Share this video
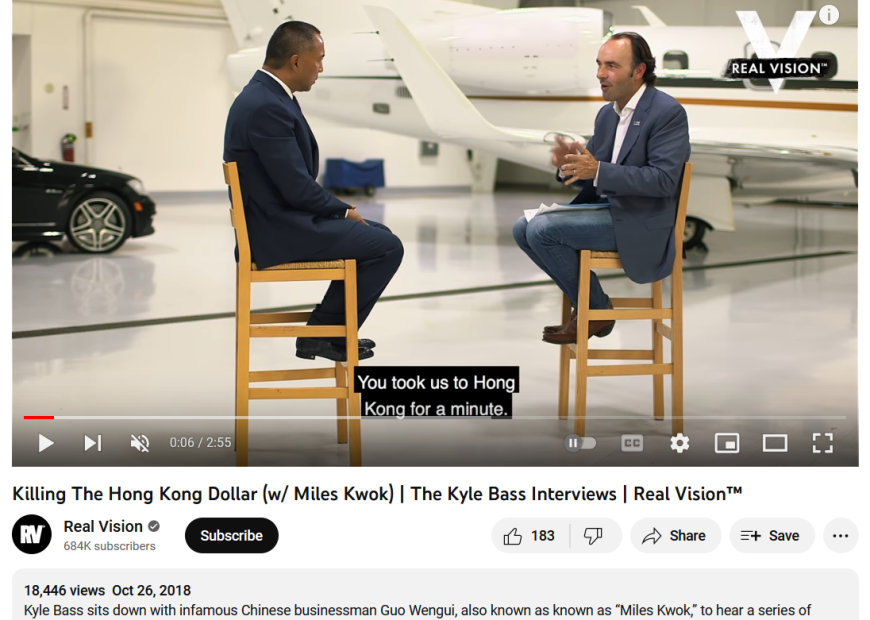 pos(675,536)
